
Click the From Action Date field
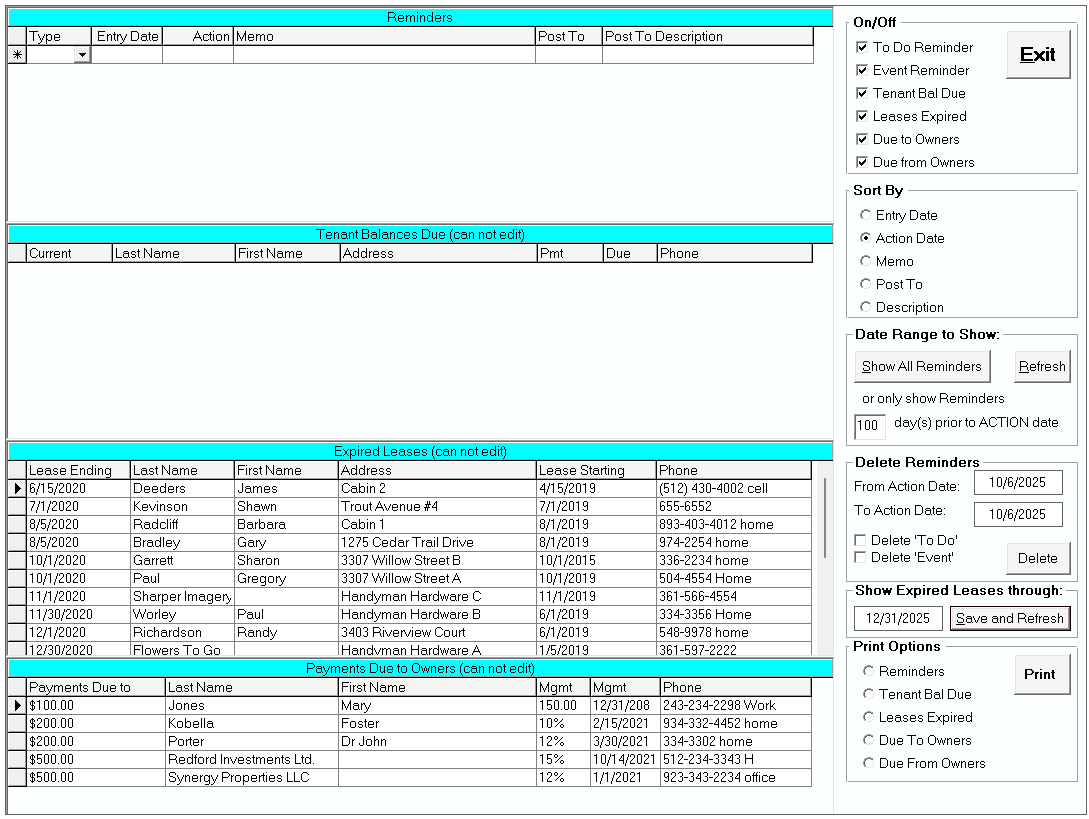coord(1017,482)
